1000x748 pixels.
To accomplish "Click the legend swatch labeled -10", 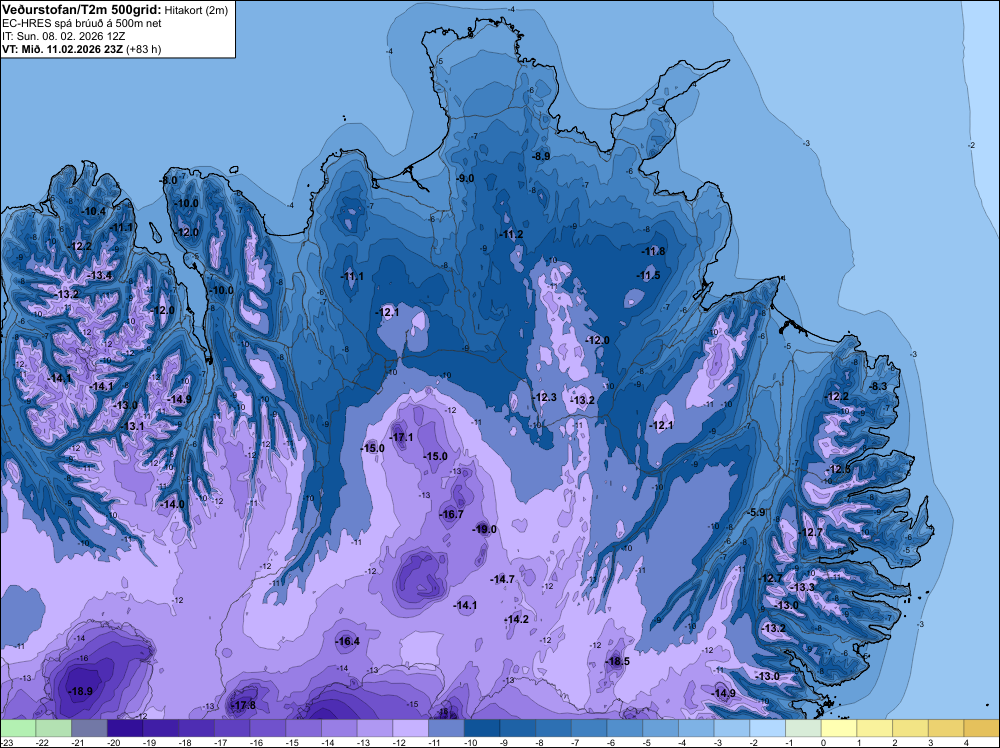I will 482,728.
